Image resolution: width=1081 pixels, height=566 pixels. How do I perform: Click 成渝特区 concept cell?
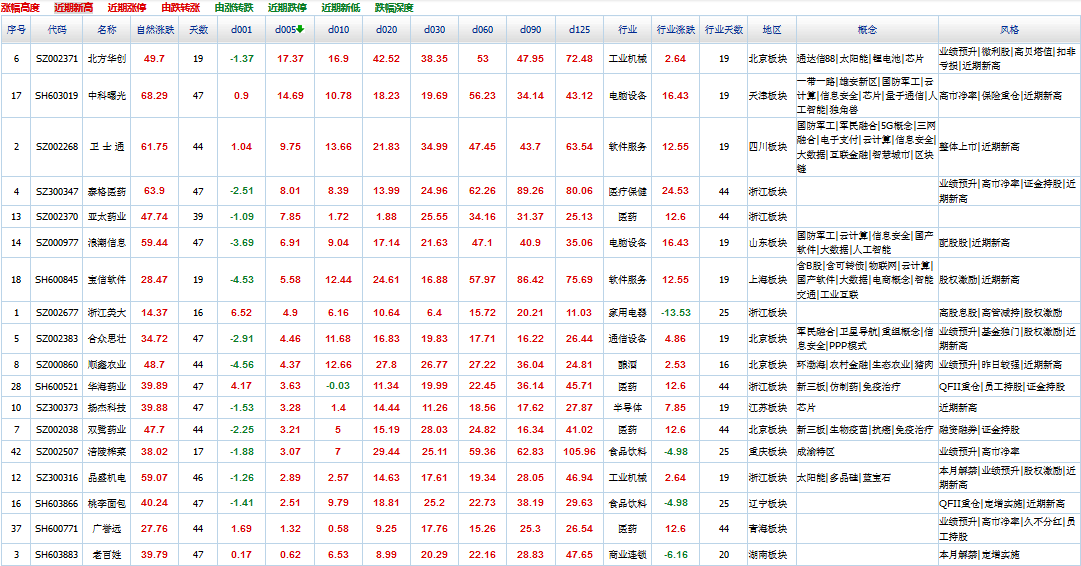coord(816,452)
